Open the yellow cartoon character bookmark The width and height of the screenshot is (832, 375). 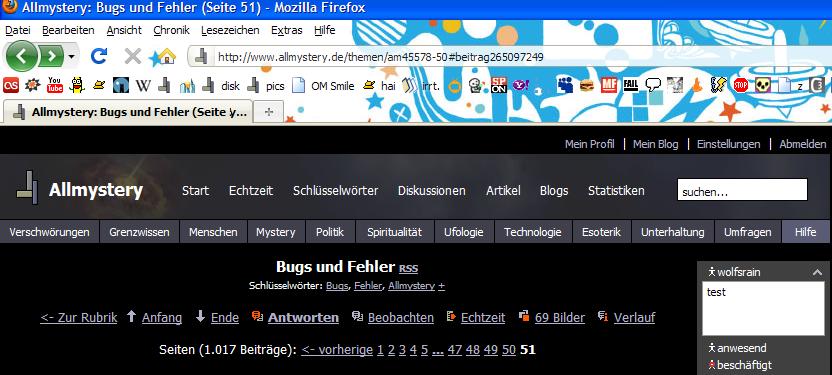tap(77, 85)
